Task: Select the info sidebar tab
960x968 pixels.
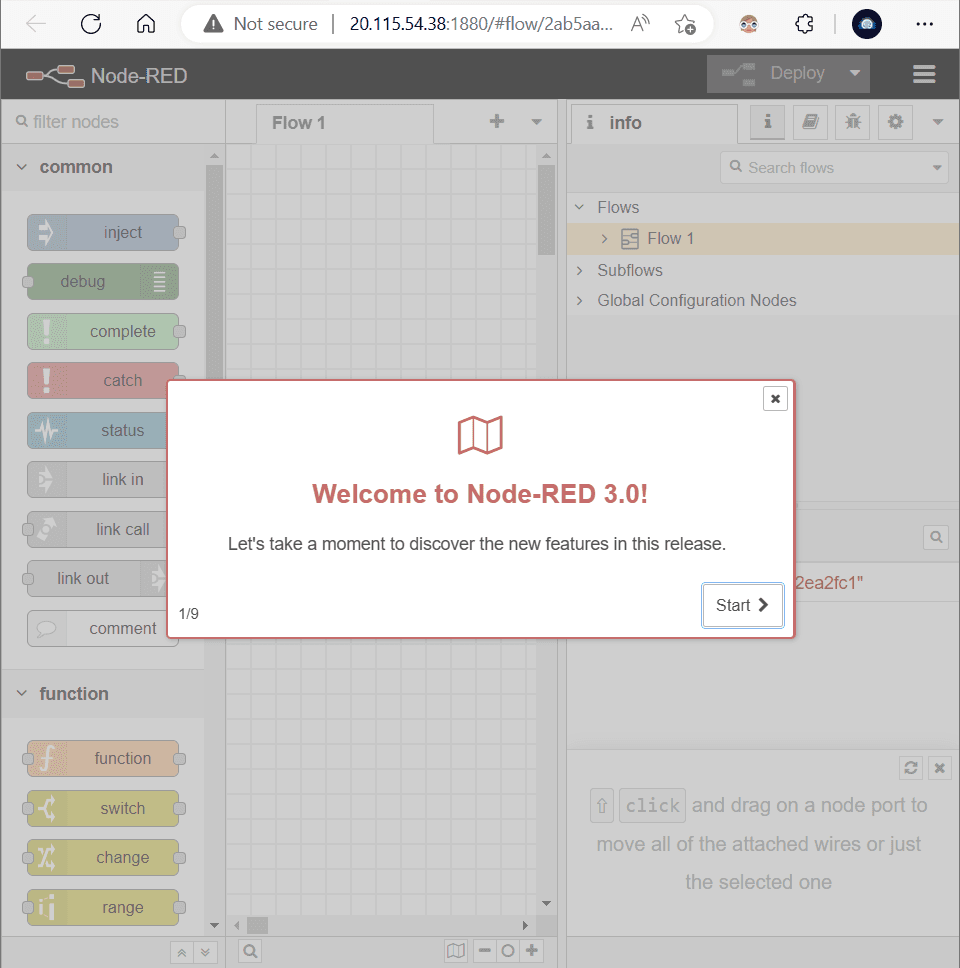Action: [x=654, y=123]
